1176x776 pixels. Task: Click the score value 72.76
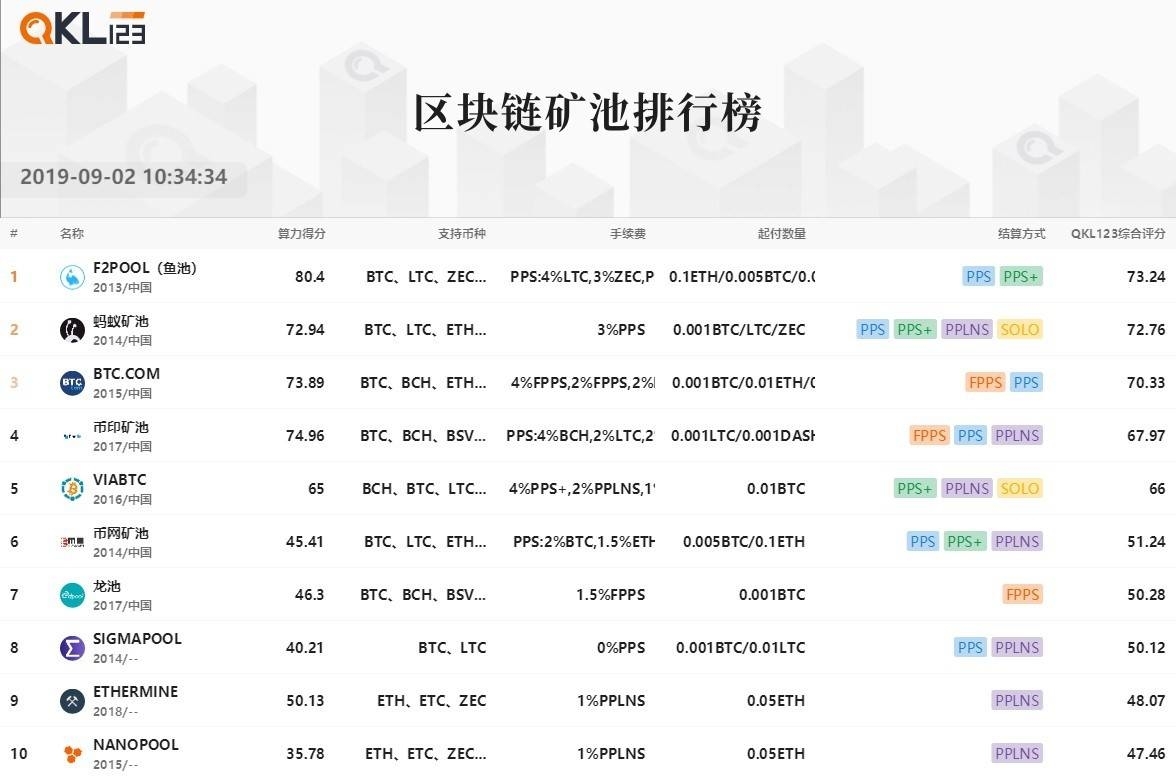[1146, 329]
